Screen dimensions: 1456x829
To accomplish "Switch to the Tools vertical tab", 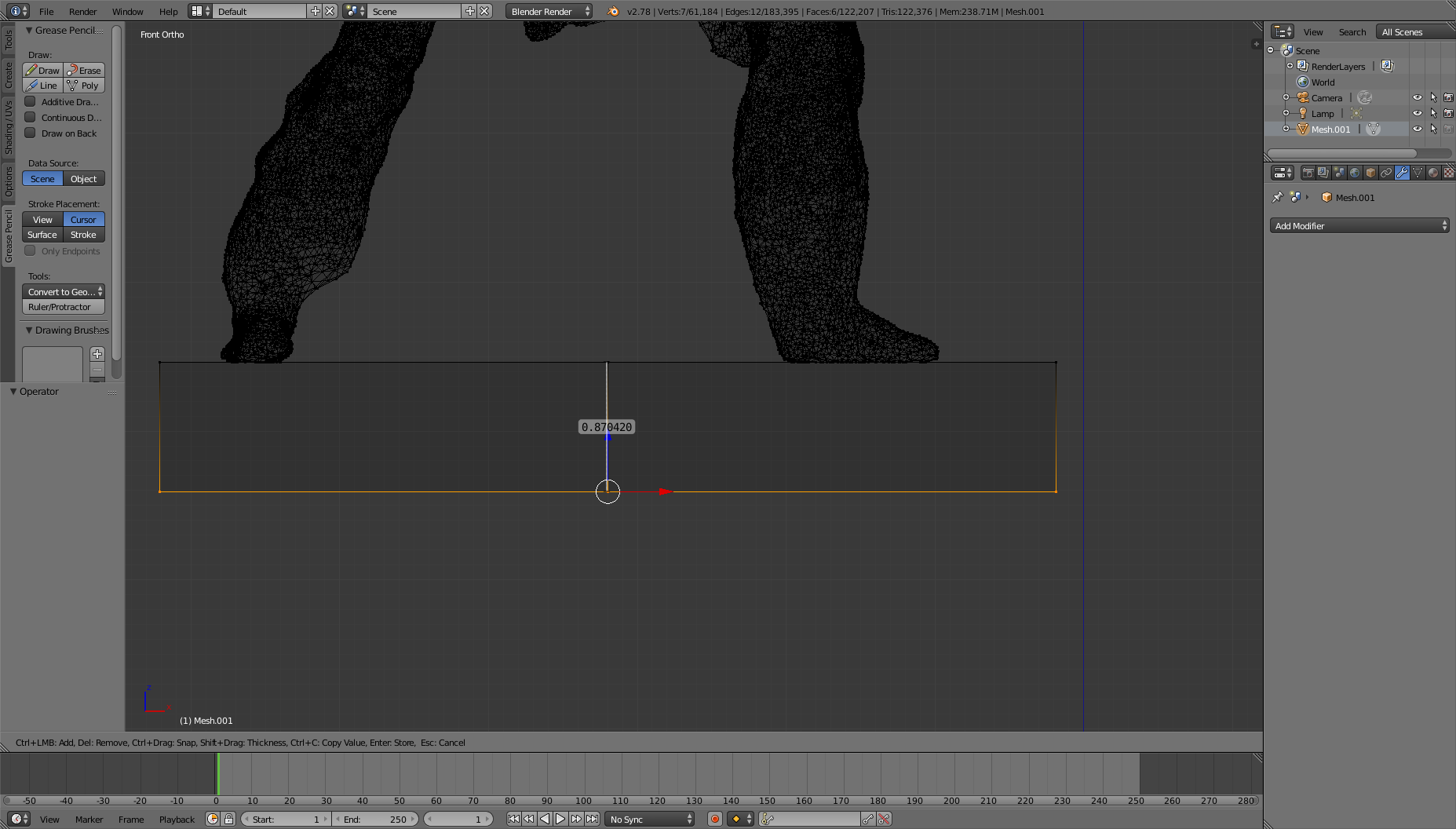I will (9, 39).
